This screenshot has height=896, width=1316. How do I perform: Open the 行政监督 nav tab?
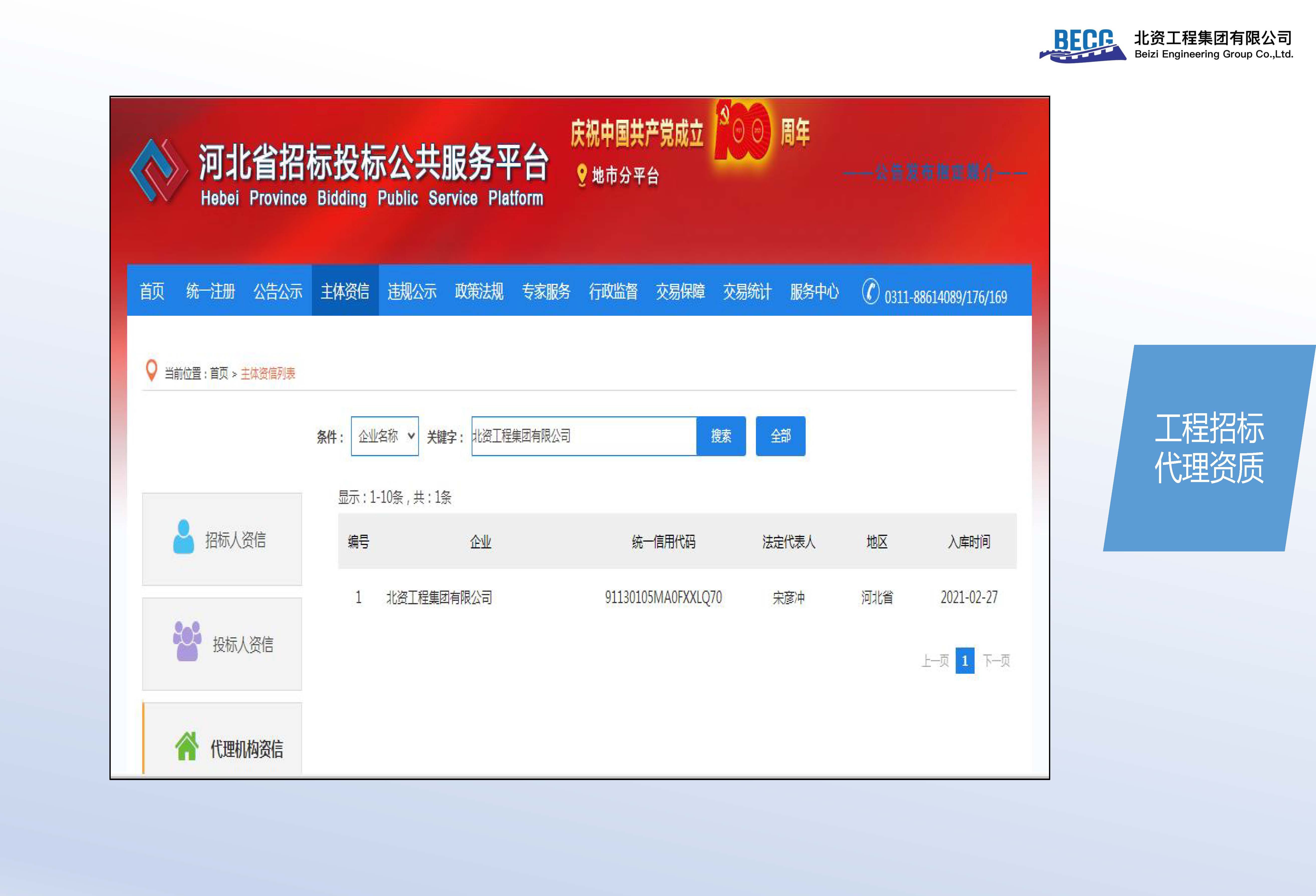(613, 291)
